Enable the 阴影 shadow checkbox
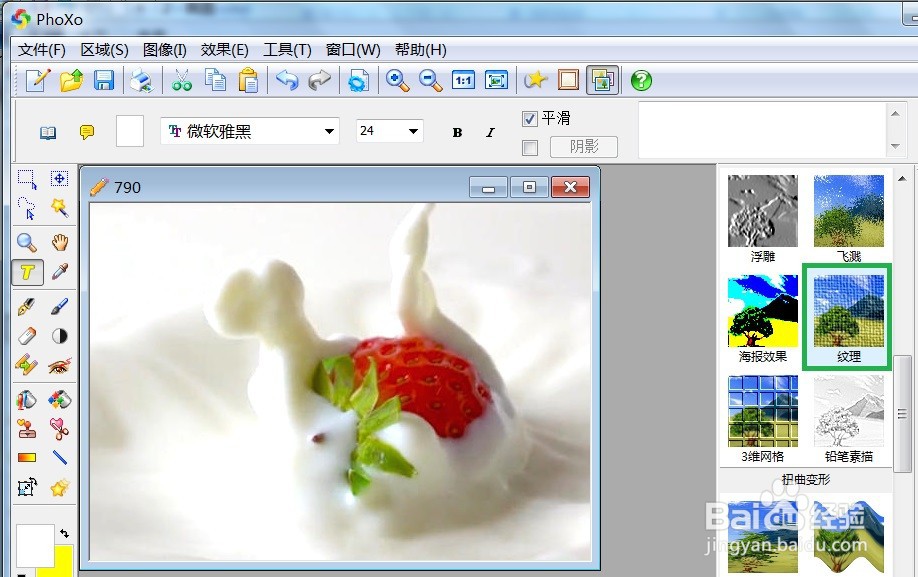Screen dimensions: 918x577 click(529, 147)
